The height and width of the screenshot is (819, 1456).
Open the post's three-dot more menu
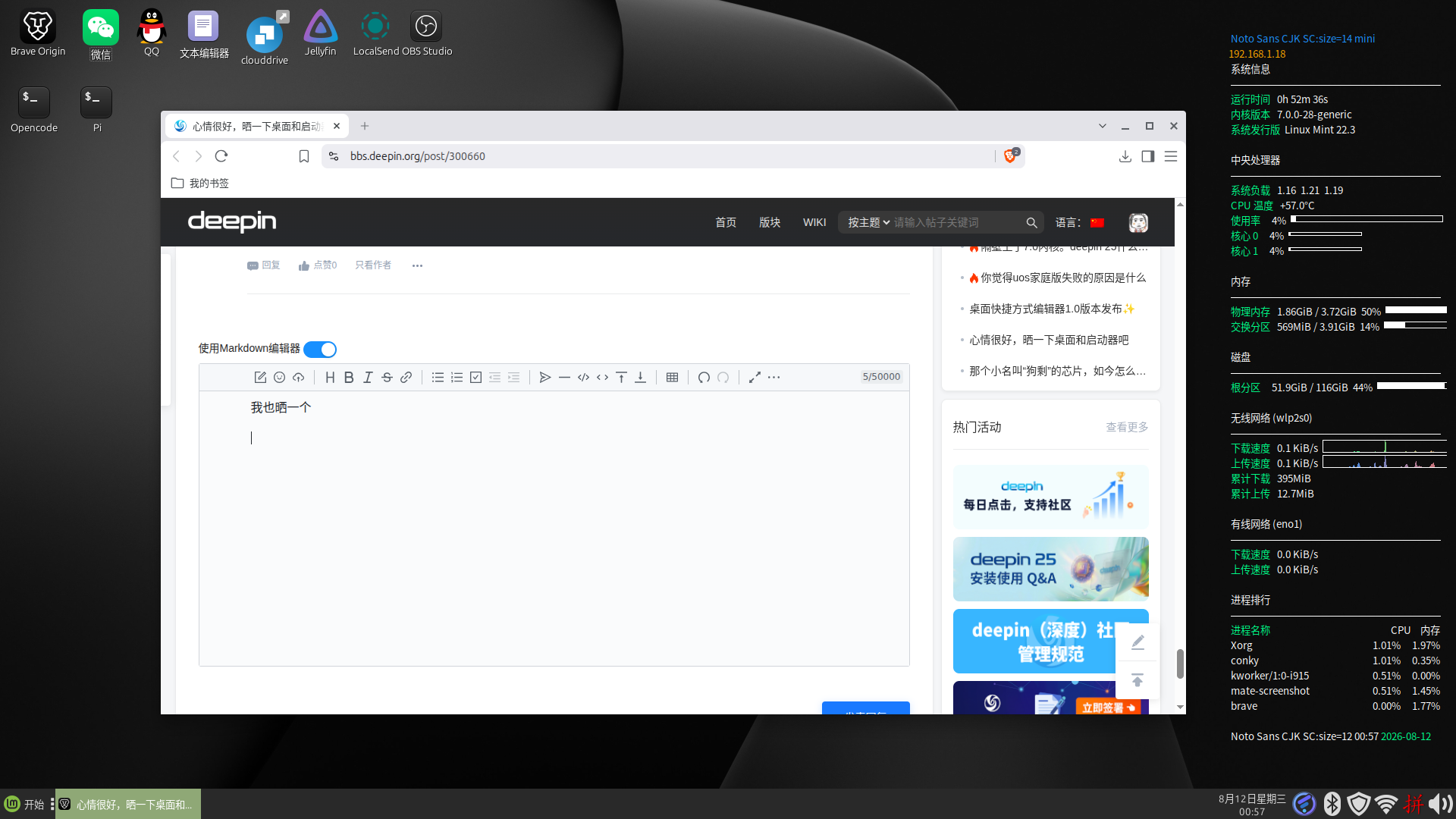coord(417,265)
